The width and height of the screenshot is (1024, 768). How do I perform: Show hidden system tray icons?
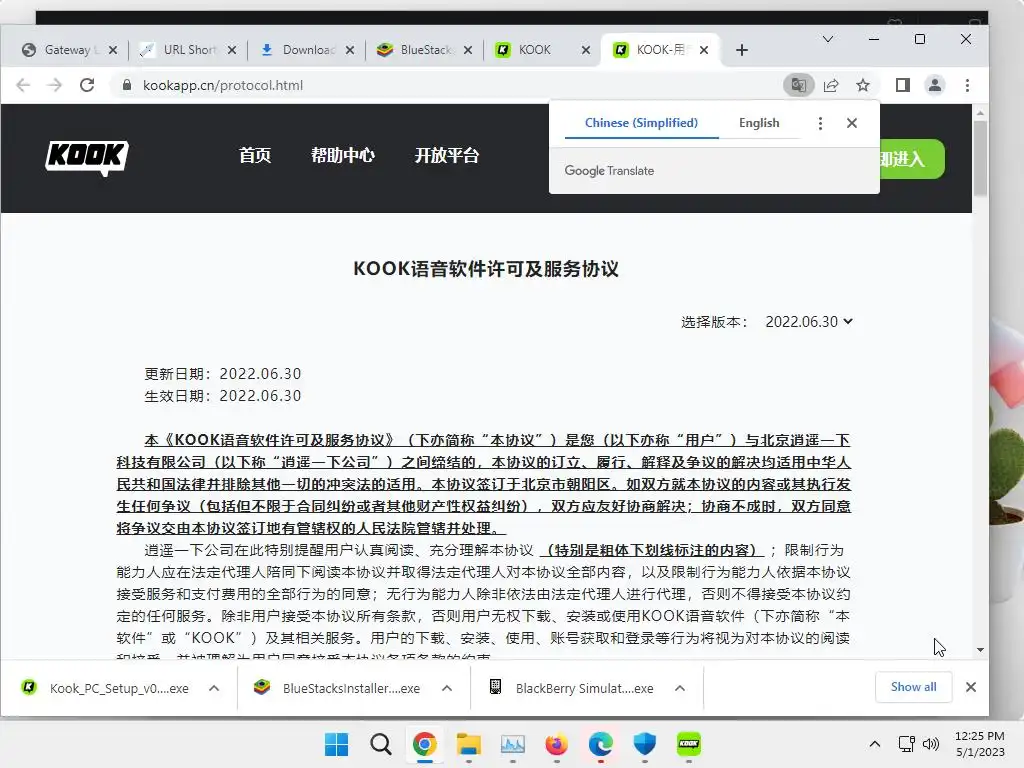coord(875,744)
